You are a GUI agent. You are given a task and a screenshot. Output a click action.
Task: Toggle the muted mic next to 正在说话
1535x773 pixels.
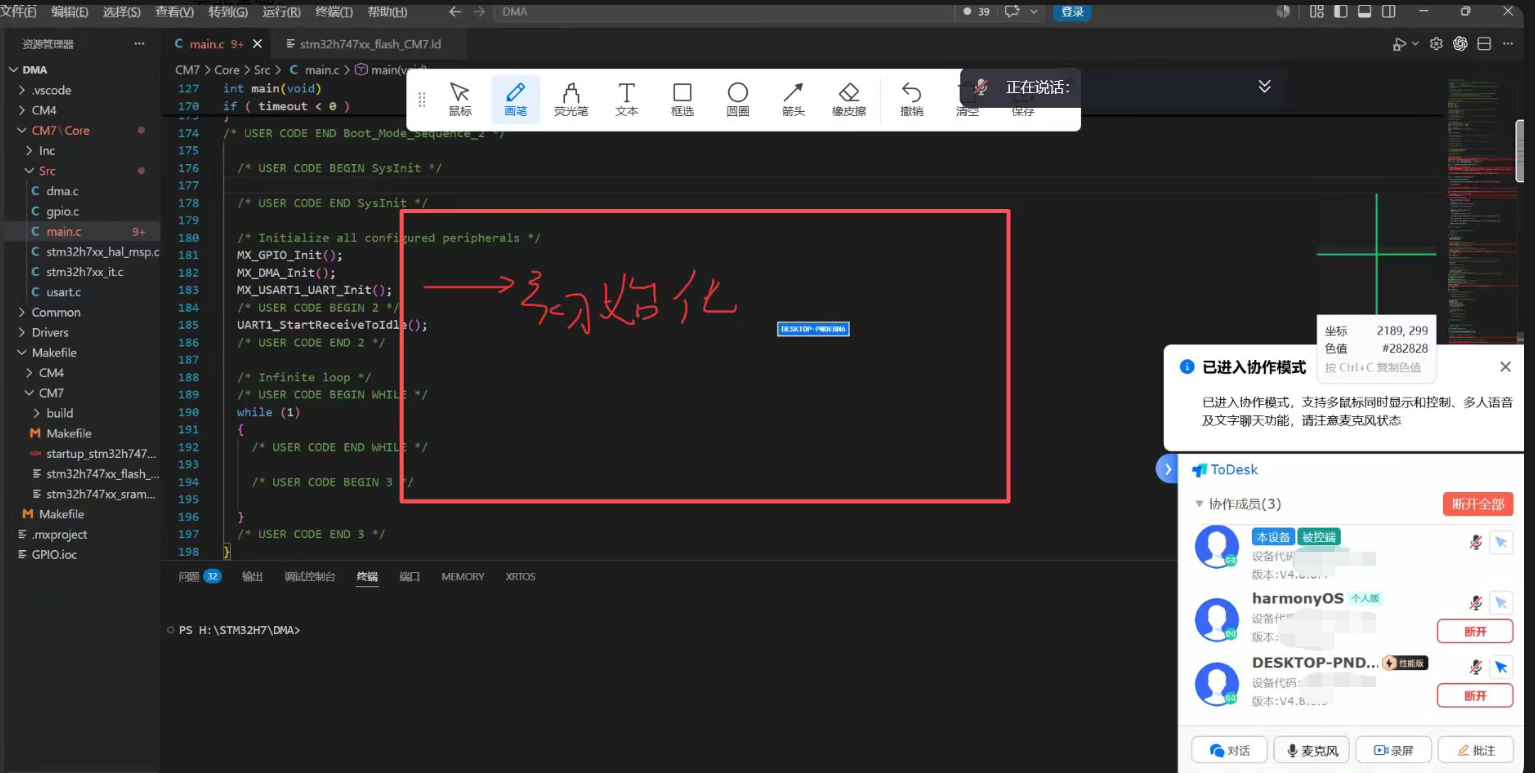(982, 87)
